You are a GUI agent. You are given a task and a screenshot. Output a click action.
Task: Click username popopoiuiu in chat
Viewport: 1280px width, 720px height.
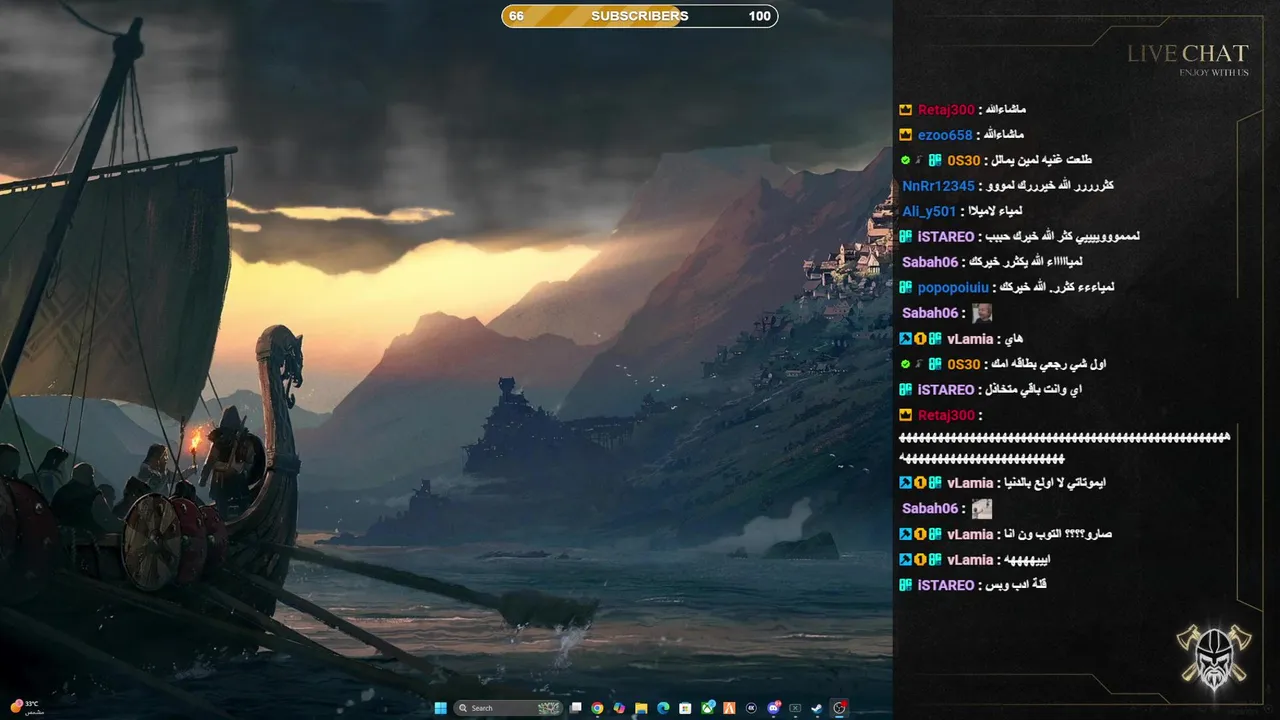pos(953,287)
